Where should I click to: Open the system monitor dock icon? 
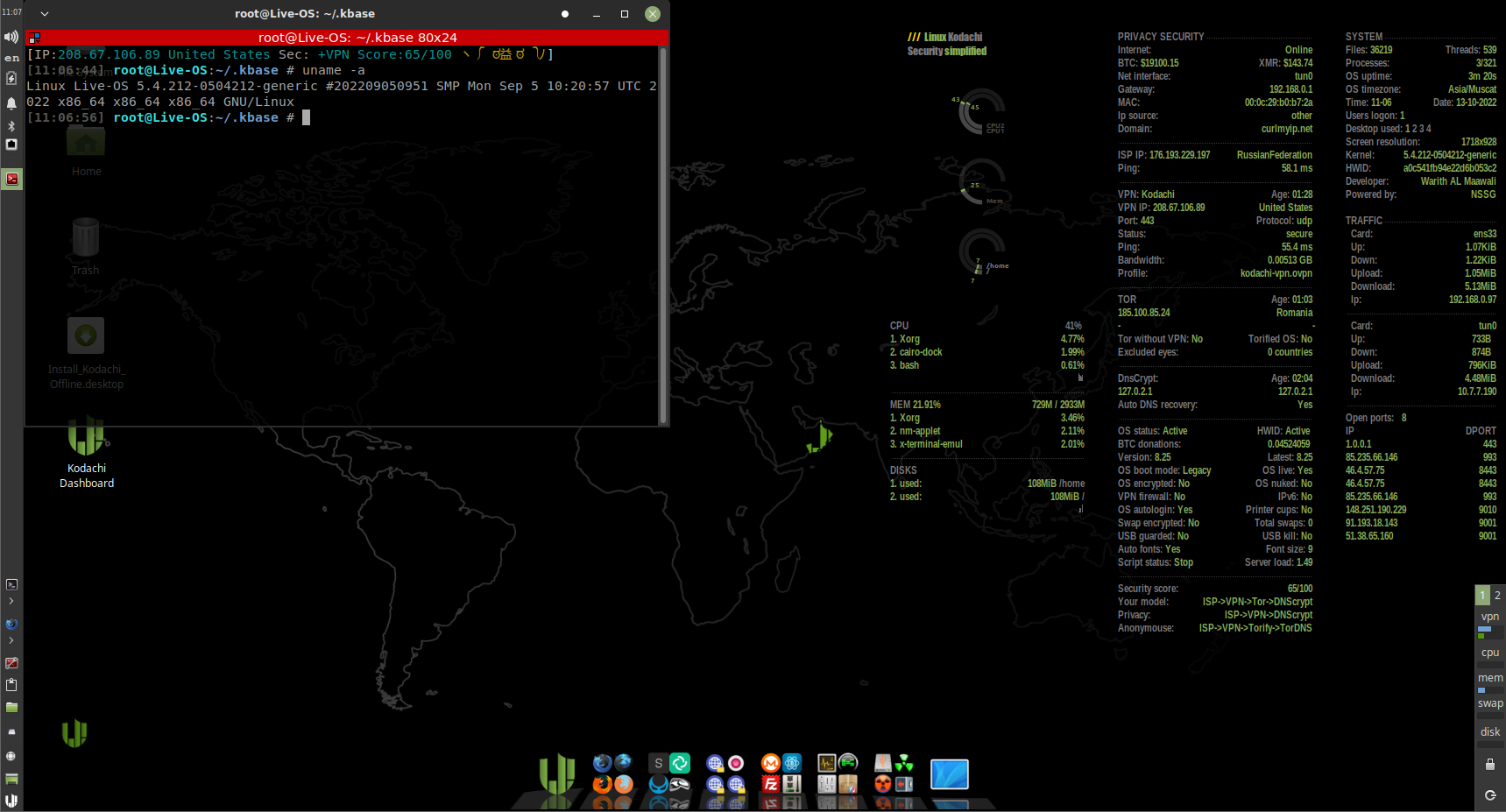(826, 763)
